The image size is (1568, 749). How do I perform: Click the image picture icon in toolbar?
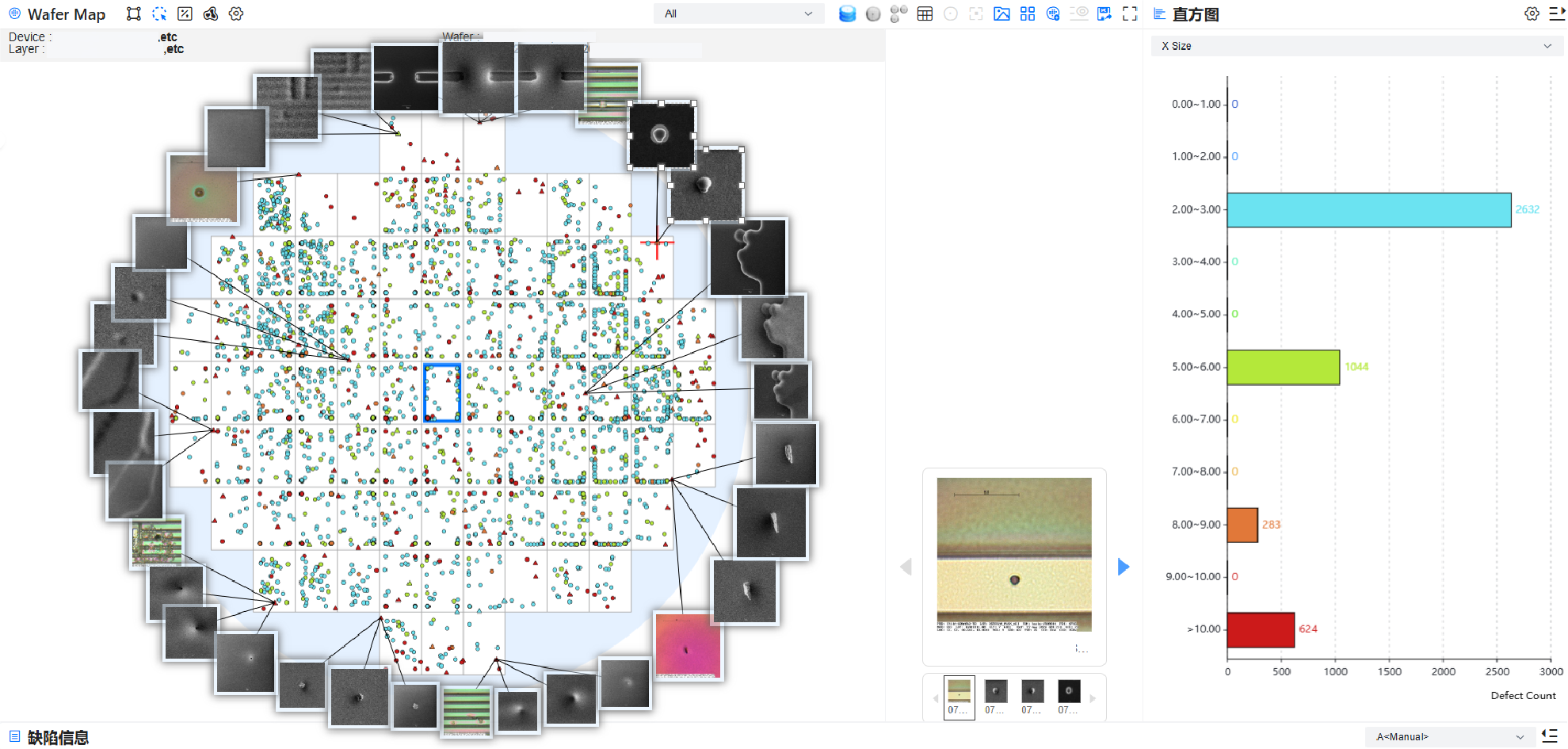coord(1001,14)
